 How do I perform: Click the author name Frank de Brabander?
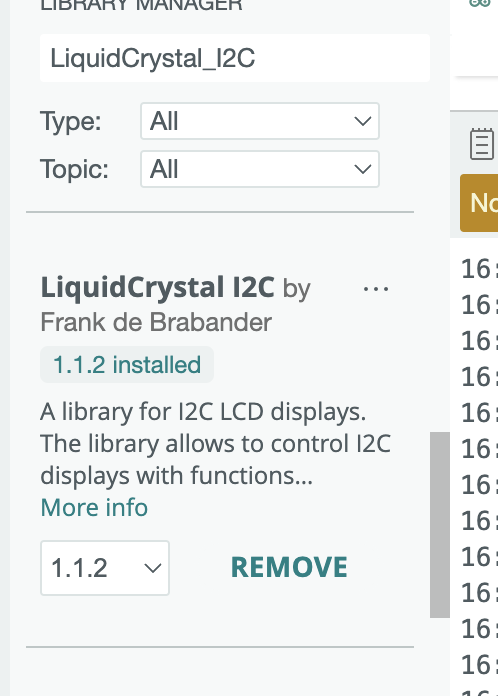coord(156,322)
